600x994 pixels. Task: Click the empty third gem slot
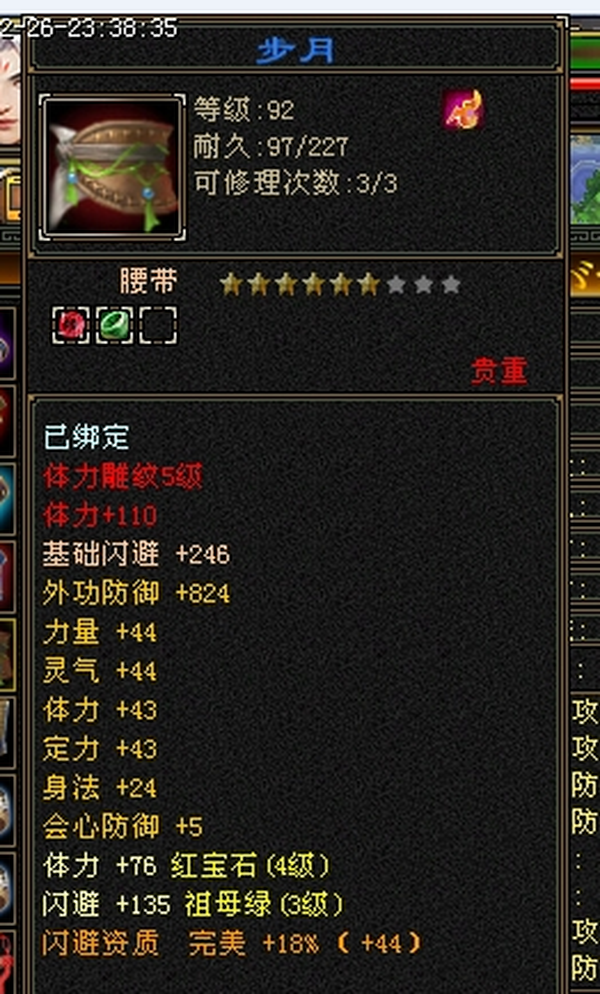click(x=158, y=326)
